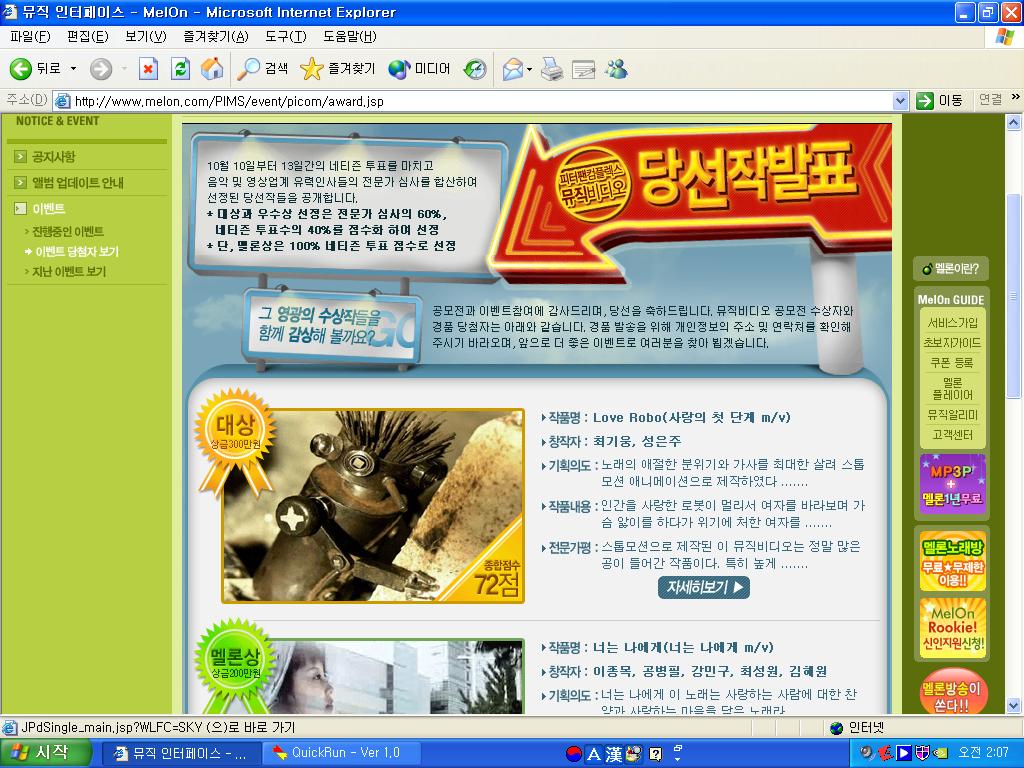This screenshot has width=1024, height=768.
Task: Click the 수상작들을 함께 감상해 볼까요 GO banner
Action: click(332, 327)
